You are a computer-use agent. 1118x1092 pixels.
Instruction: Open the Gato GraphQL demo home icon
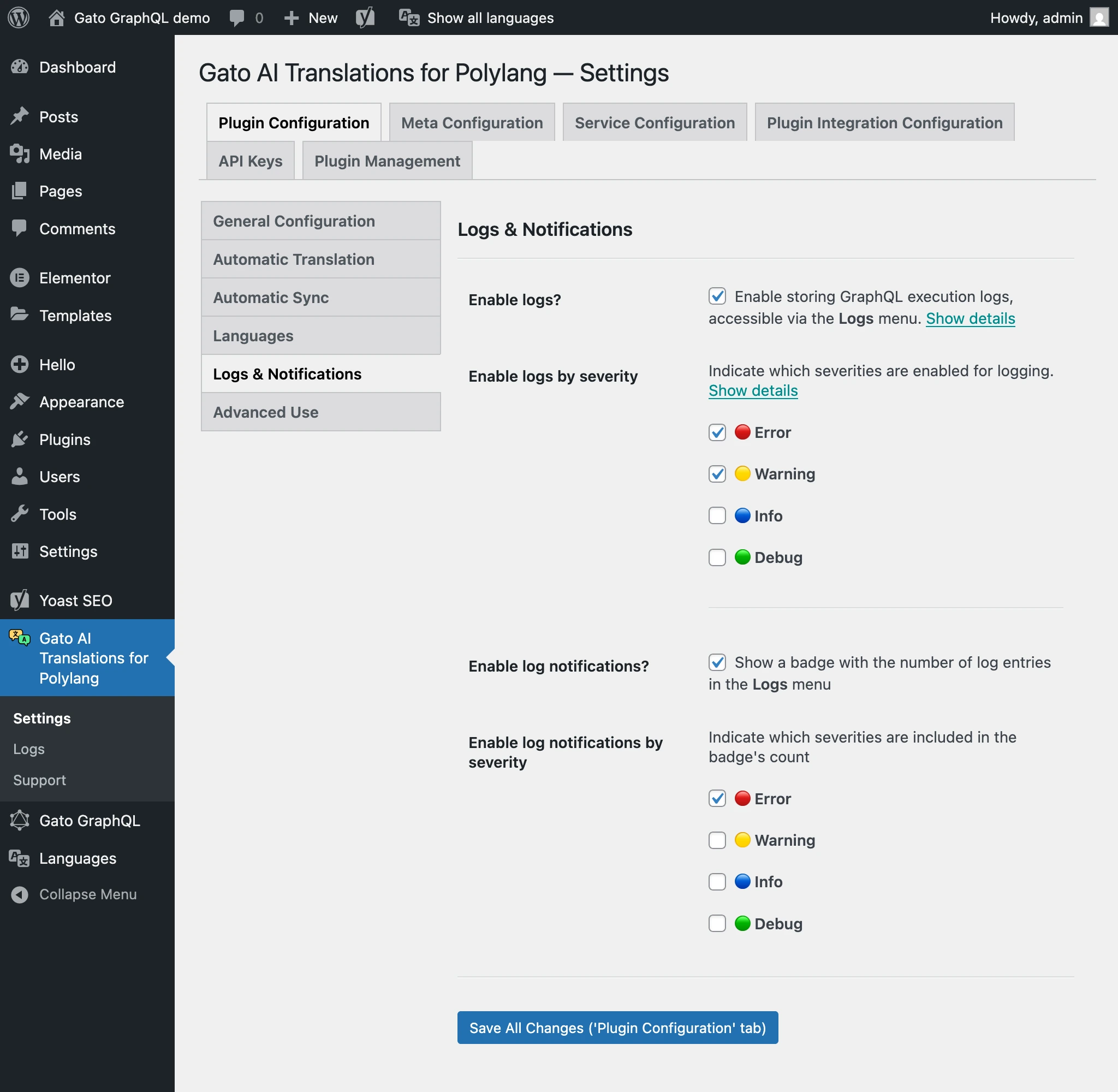[x=56, y=18]
